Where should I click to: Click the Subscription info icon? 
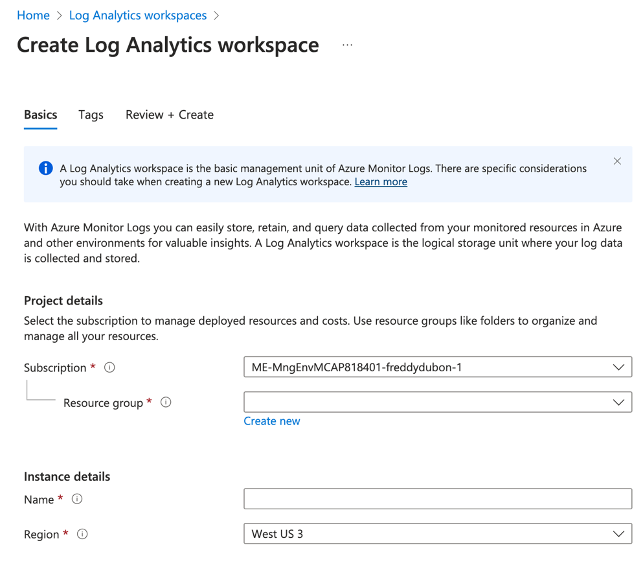(x=109, y=367)
